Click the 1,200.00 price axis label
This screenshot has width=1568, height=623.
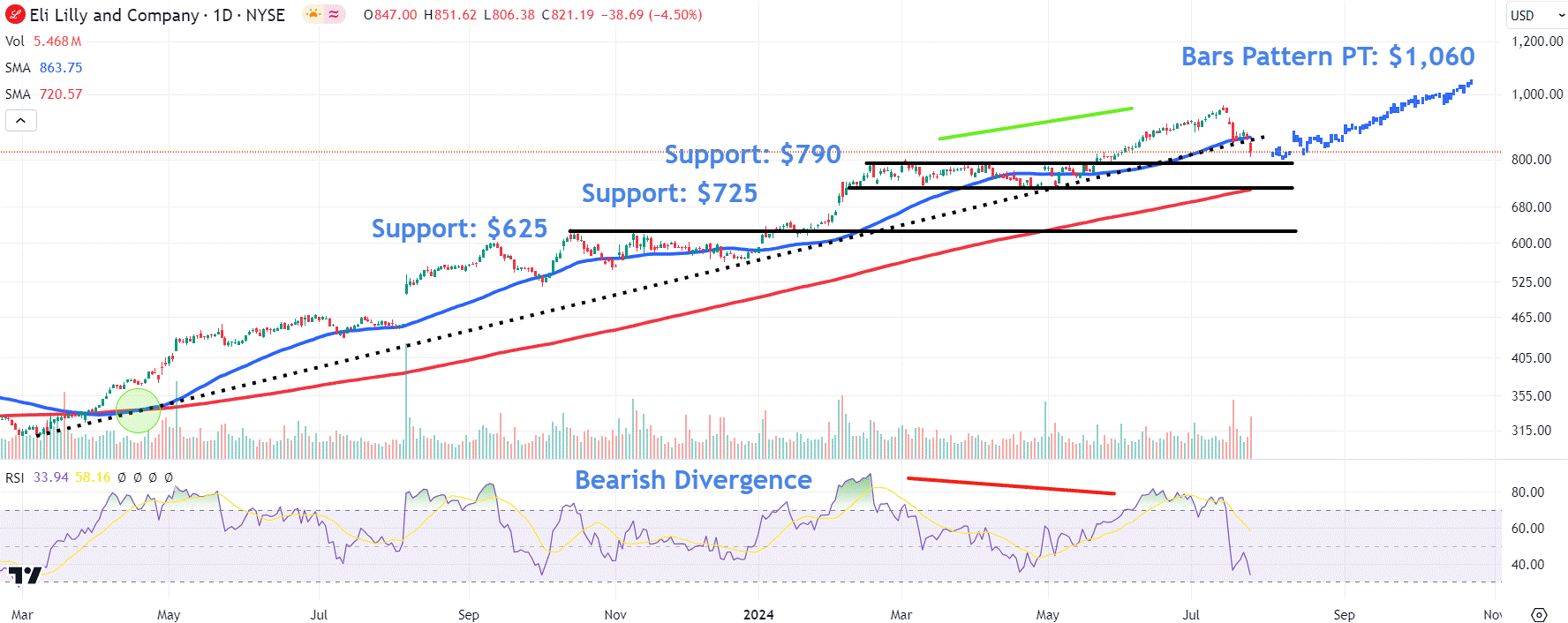coord(1537,41)
